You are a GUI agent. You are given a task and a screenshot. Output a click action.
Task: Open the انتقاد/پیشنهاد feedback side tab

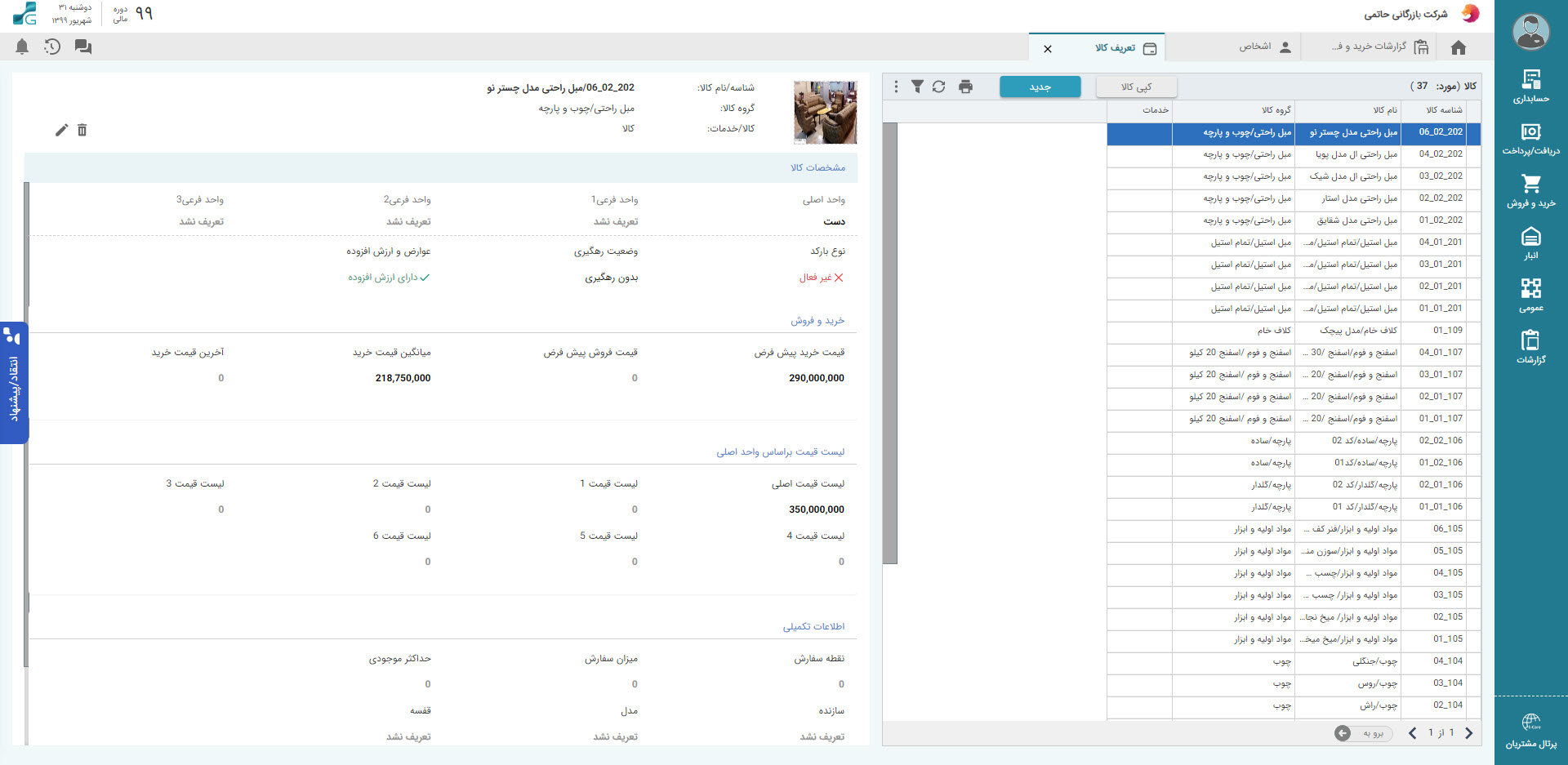tap(14, 383)
